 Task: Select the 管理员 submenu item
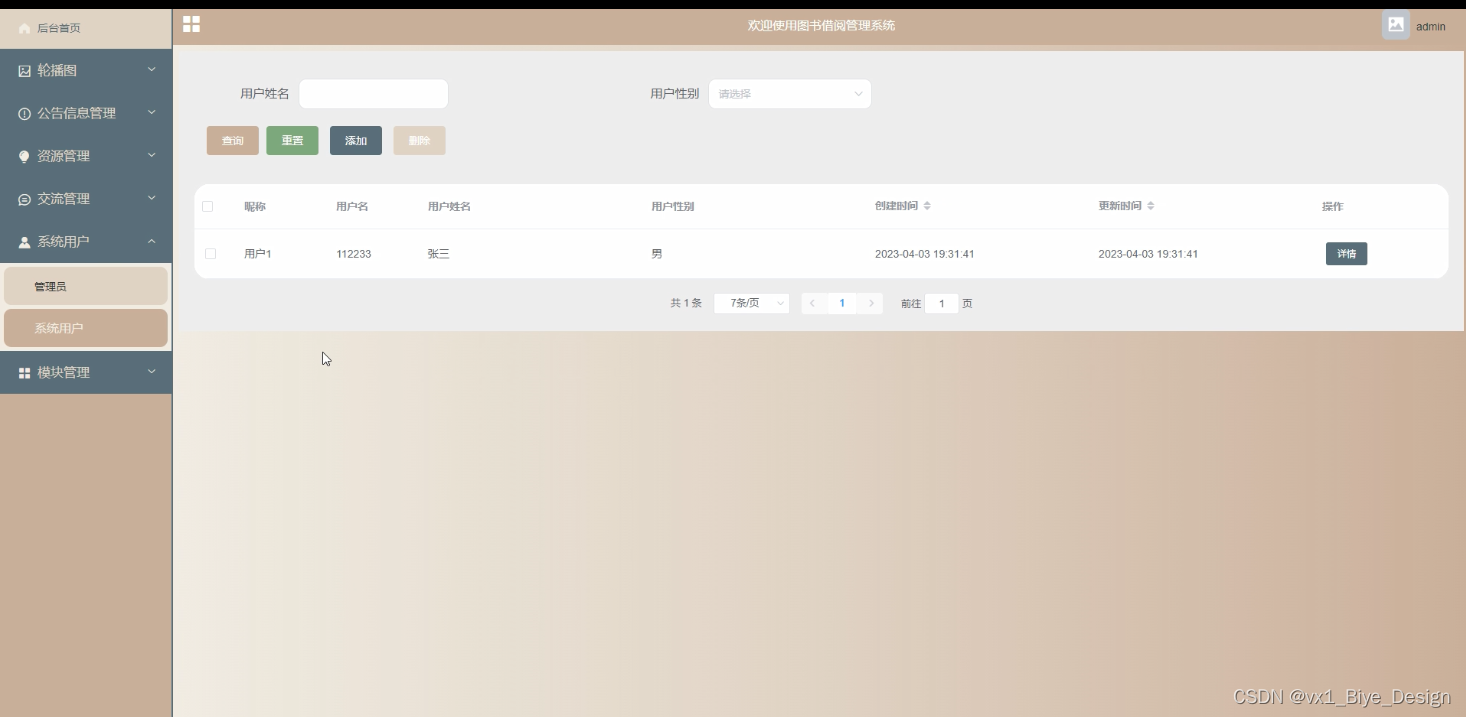pos(86,286)
